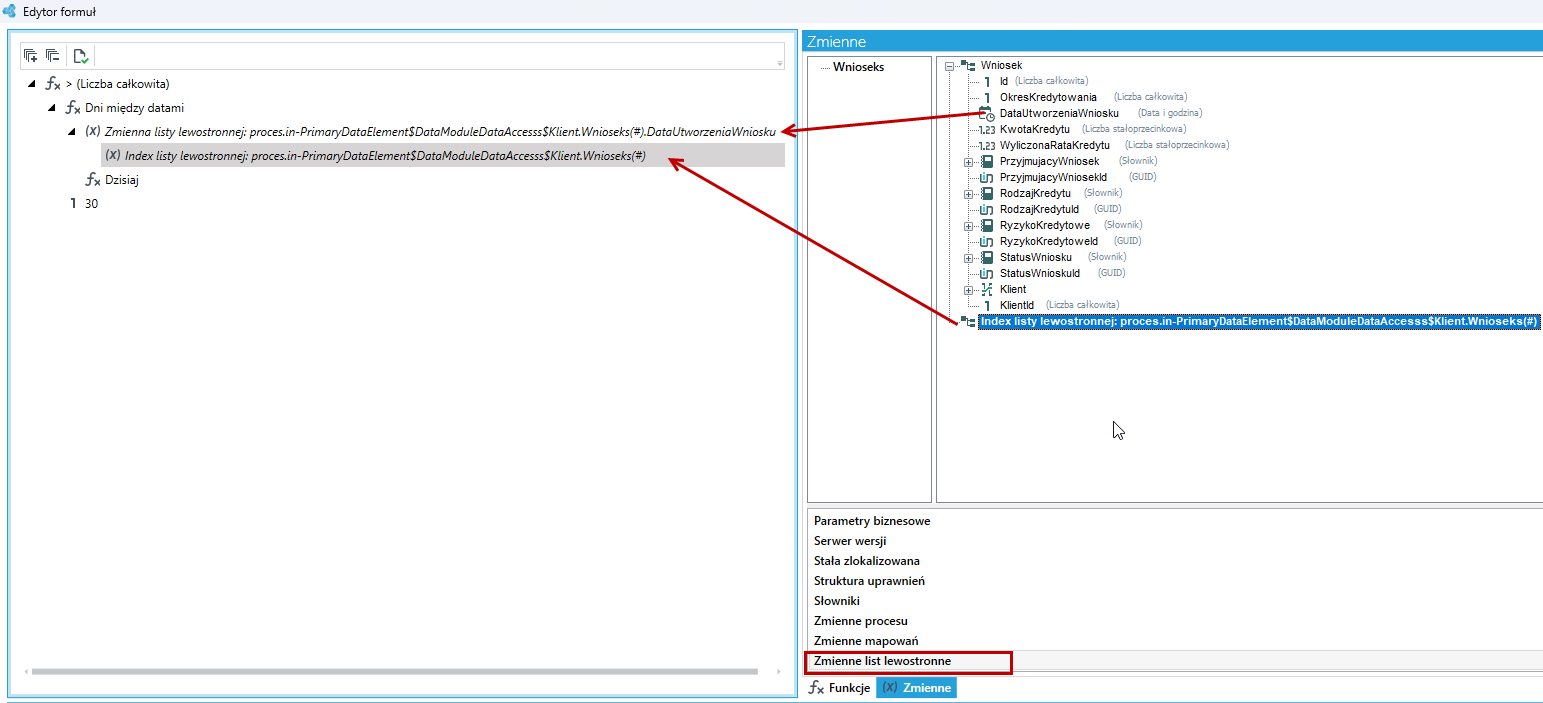Open the 'Struktura uprawnień' category
The width and height of the screenshot is (1543, 703).
(869, 581)
